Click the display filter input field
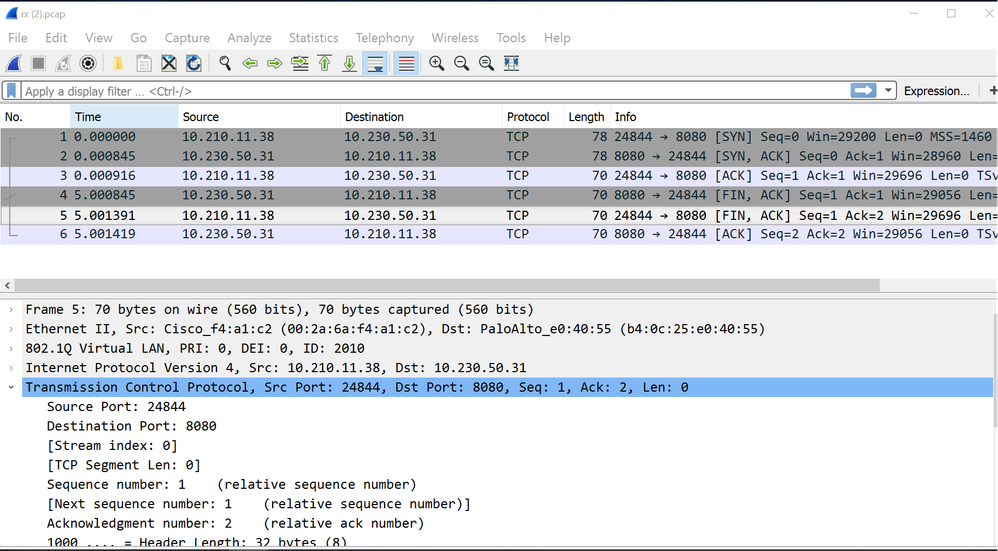Screen dimensions: 998x551 coord(430,91)
